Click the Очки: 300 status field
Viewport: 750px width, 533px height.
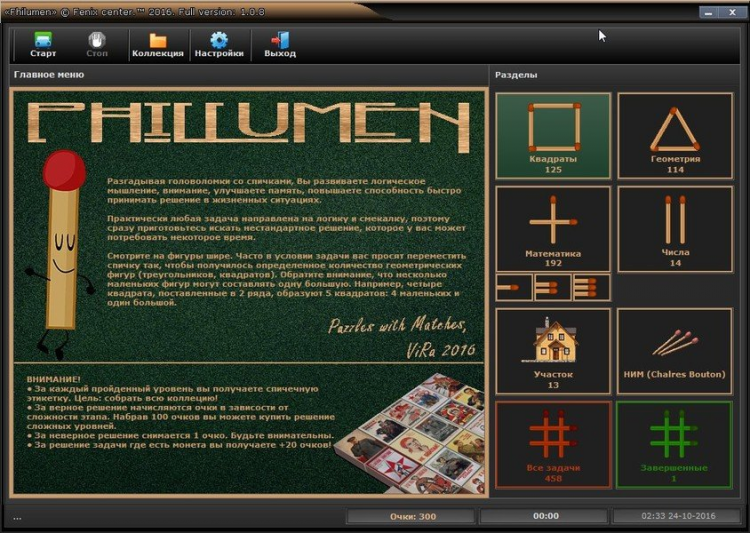point(412,516)
